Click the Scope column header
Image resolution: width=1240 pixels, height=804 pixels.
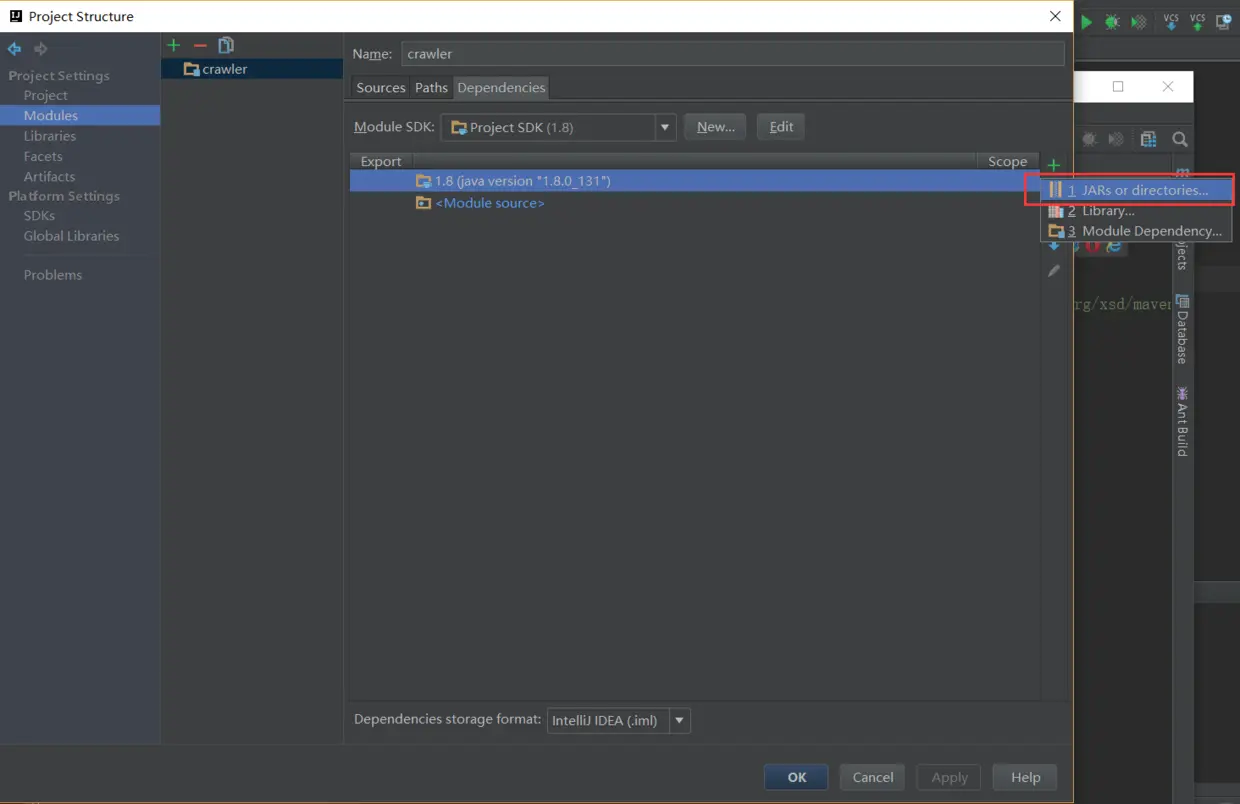tap(1007, 161)
